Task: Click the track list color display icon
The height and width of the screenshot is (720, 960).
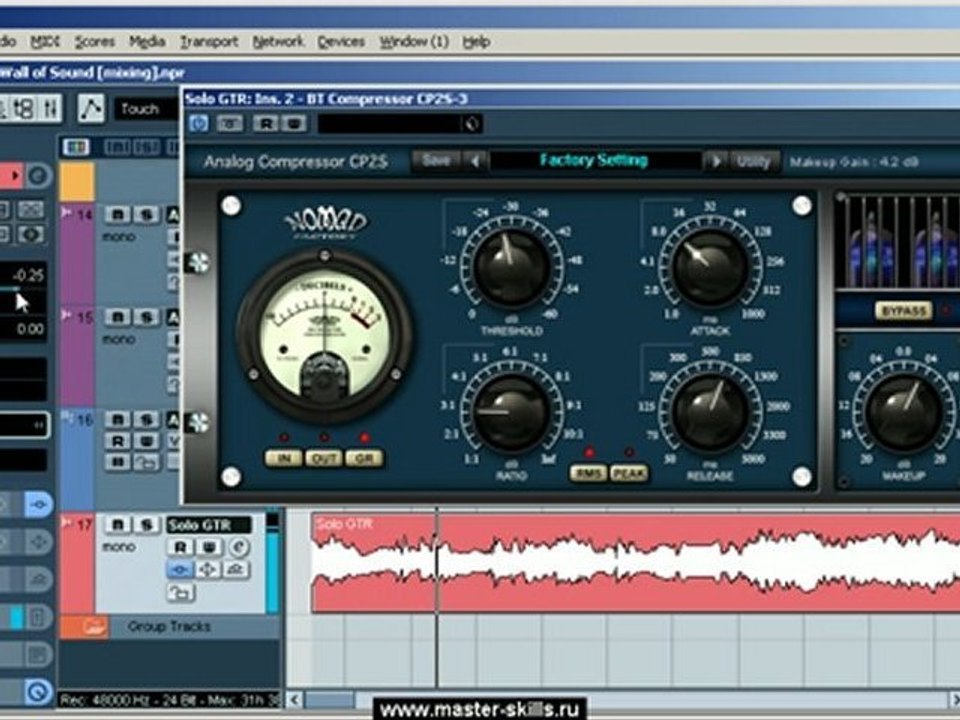Action: point(76,147)
